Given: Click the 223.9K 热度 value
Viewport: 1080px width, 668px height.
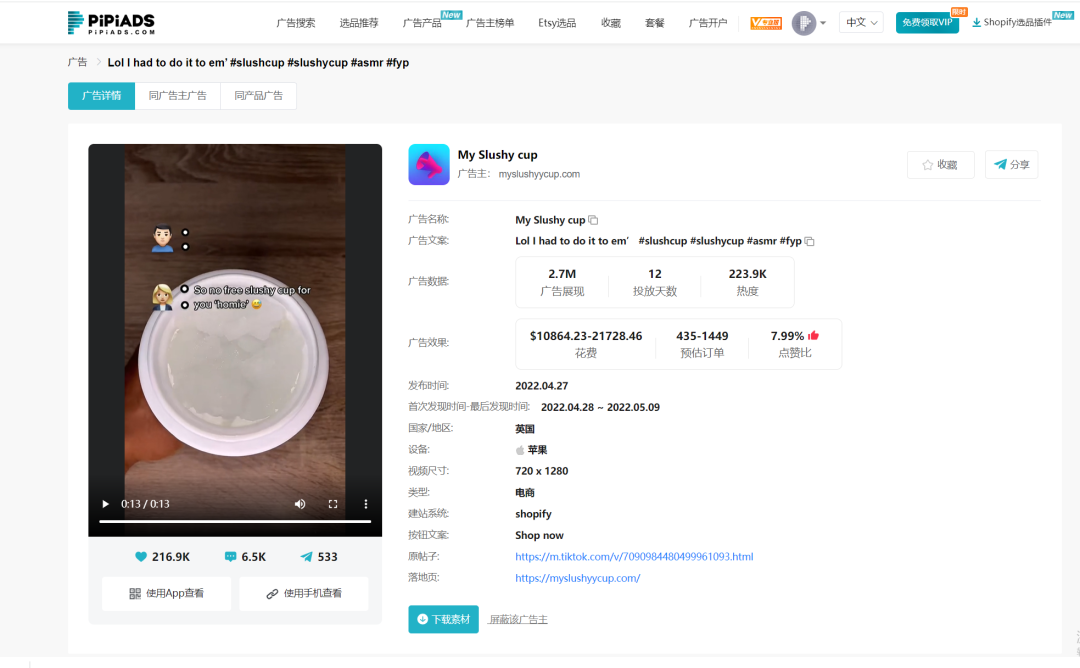Looking at the screenshot, I should (x=747, y=273).
